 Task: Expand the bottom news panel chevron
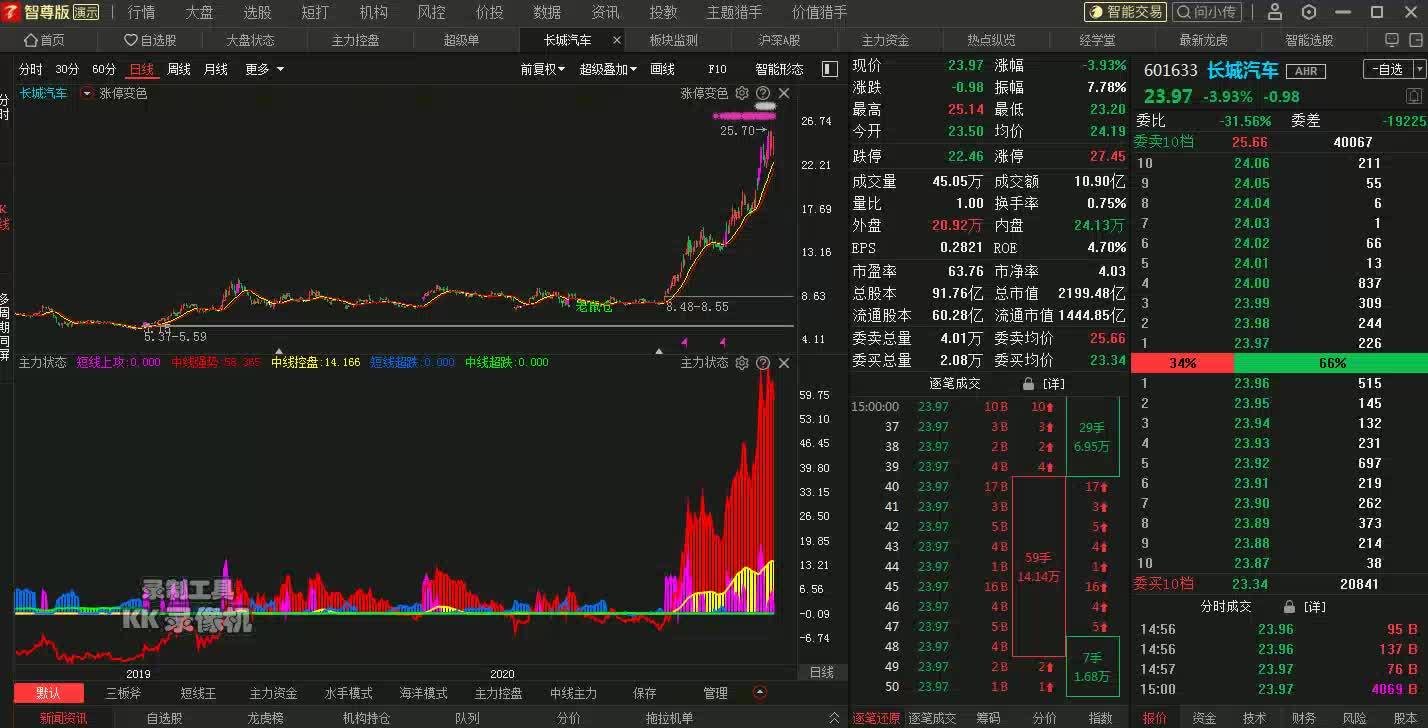coord(835,718)
